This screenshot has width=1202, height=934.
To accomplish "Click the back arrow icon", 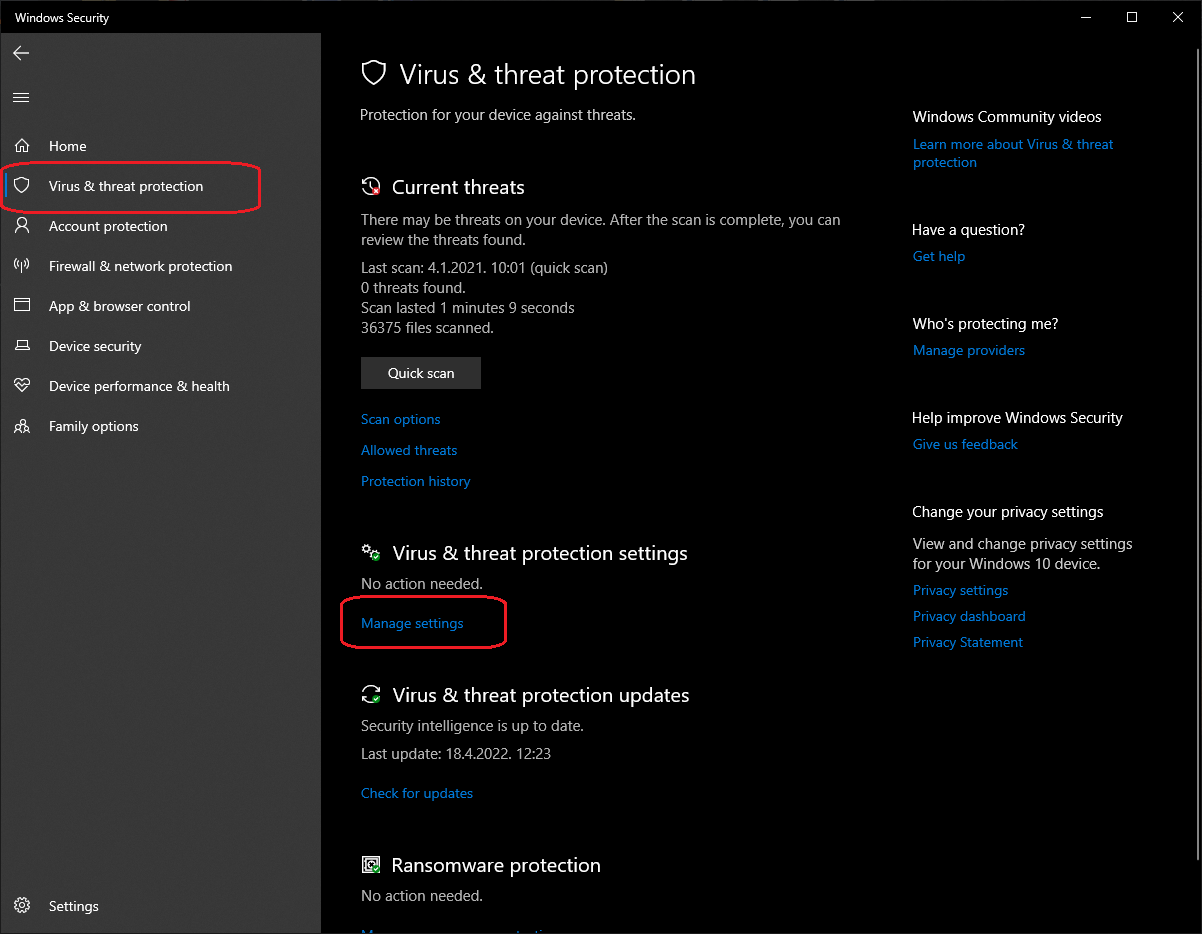I will (21, 53).
